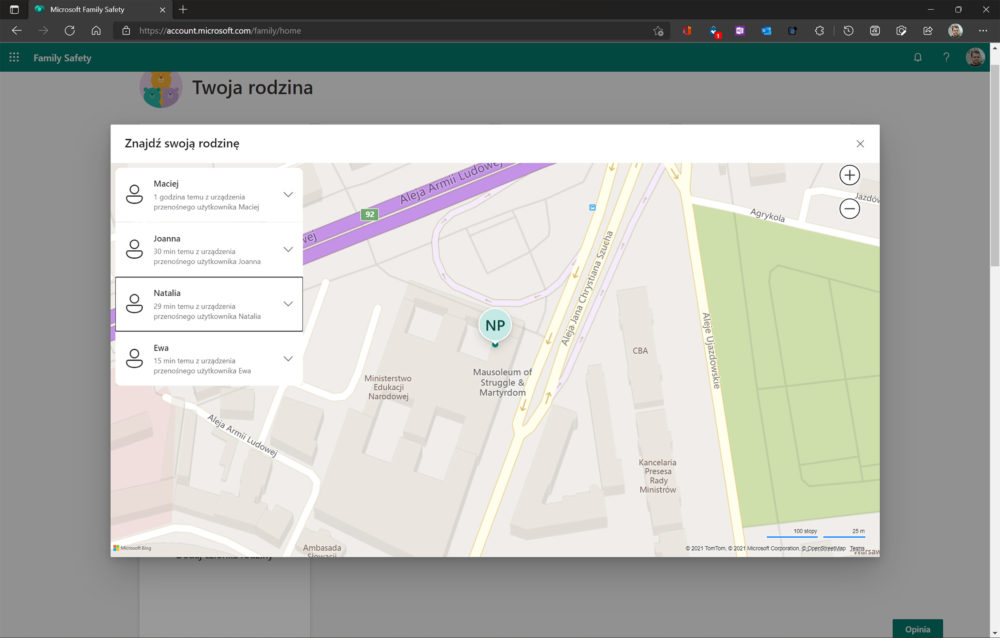Screen dimensions: 1000x638
Task: Click the OneNote extension icon
Action: pos(740,31)
